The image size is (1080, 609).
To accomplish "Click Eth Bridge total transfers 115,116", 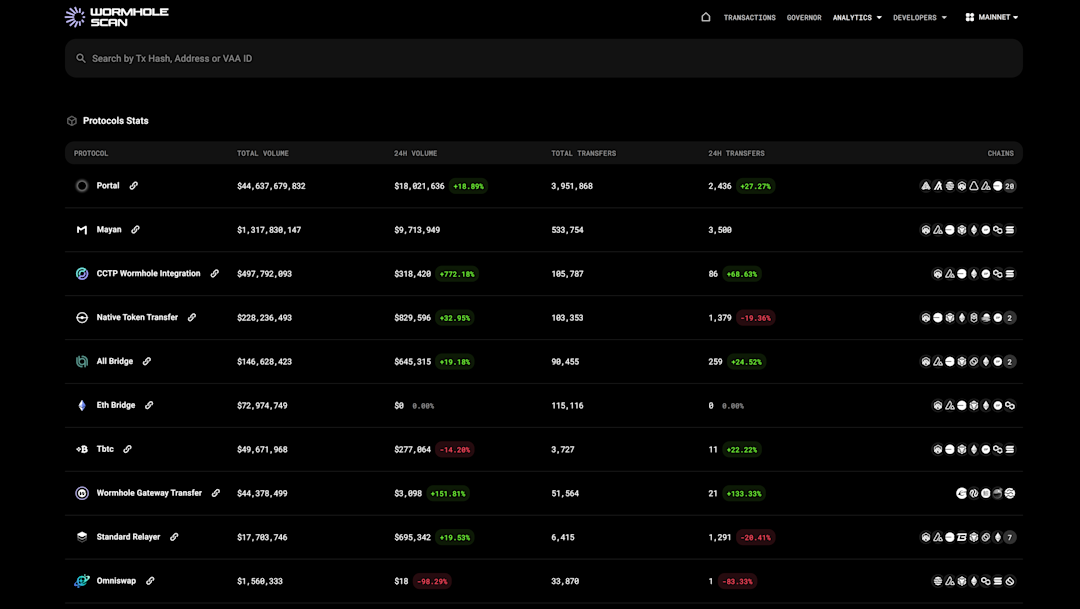I will [x=567, y=406].
